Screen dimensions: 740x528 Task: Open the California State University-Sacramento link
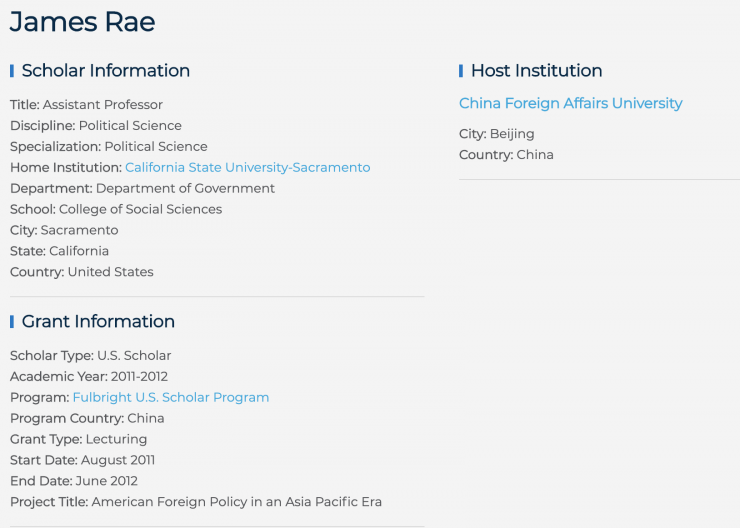pyautogui.click(x=247, y=167)
